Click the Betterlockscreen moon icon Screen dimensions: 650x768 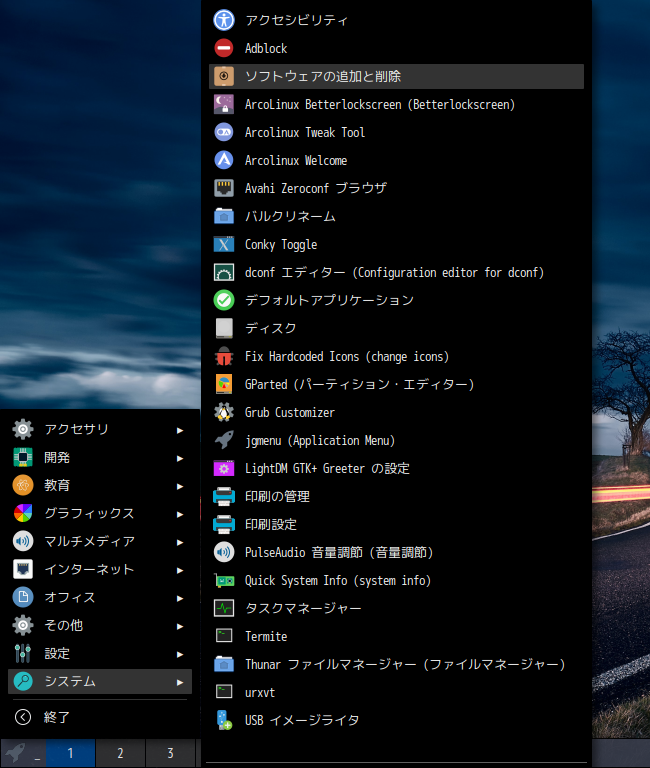click(x=224, y=104)
